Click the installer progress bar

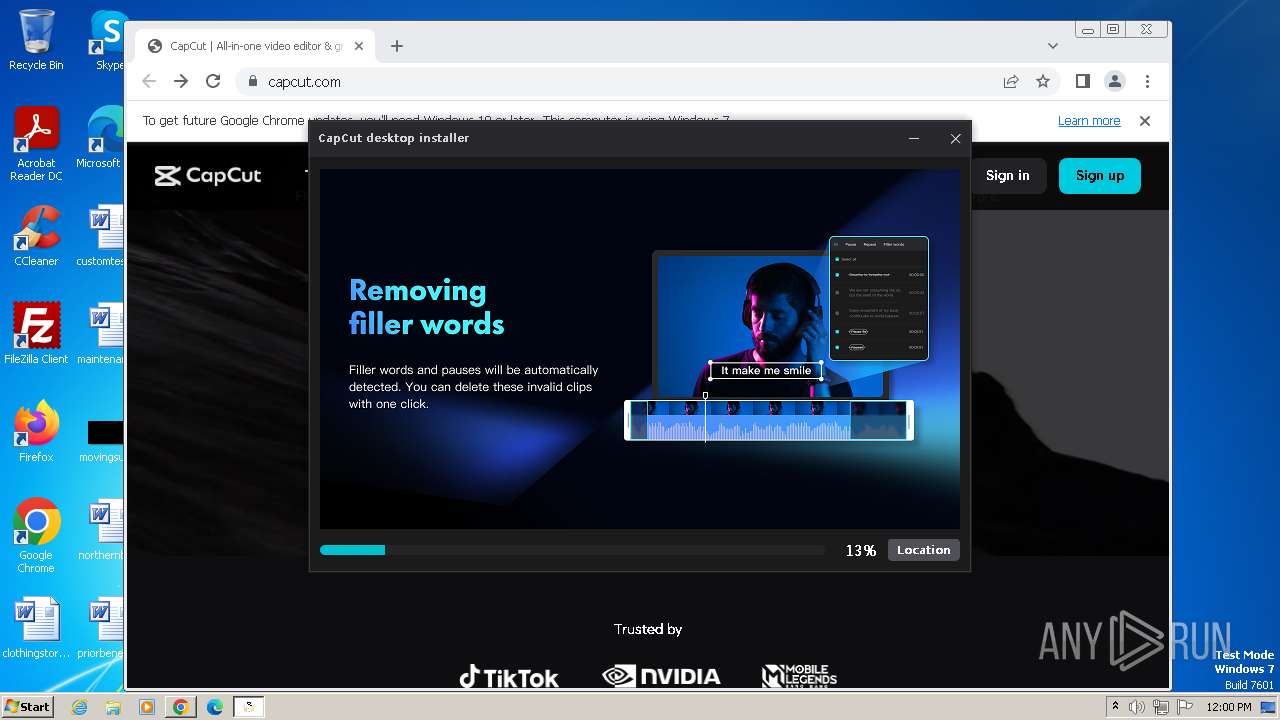pyautogui.click(x=572, y=550)
